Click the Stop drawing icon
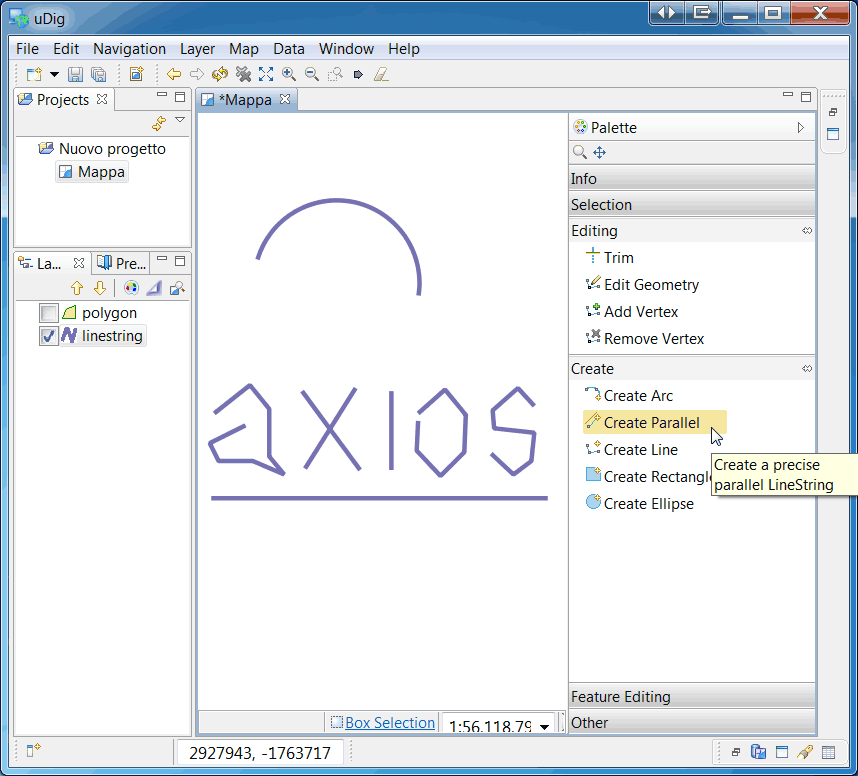Viewport: 858px width, 776px height. click(243, 74)
